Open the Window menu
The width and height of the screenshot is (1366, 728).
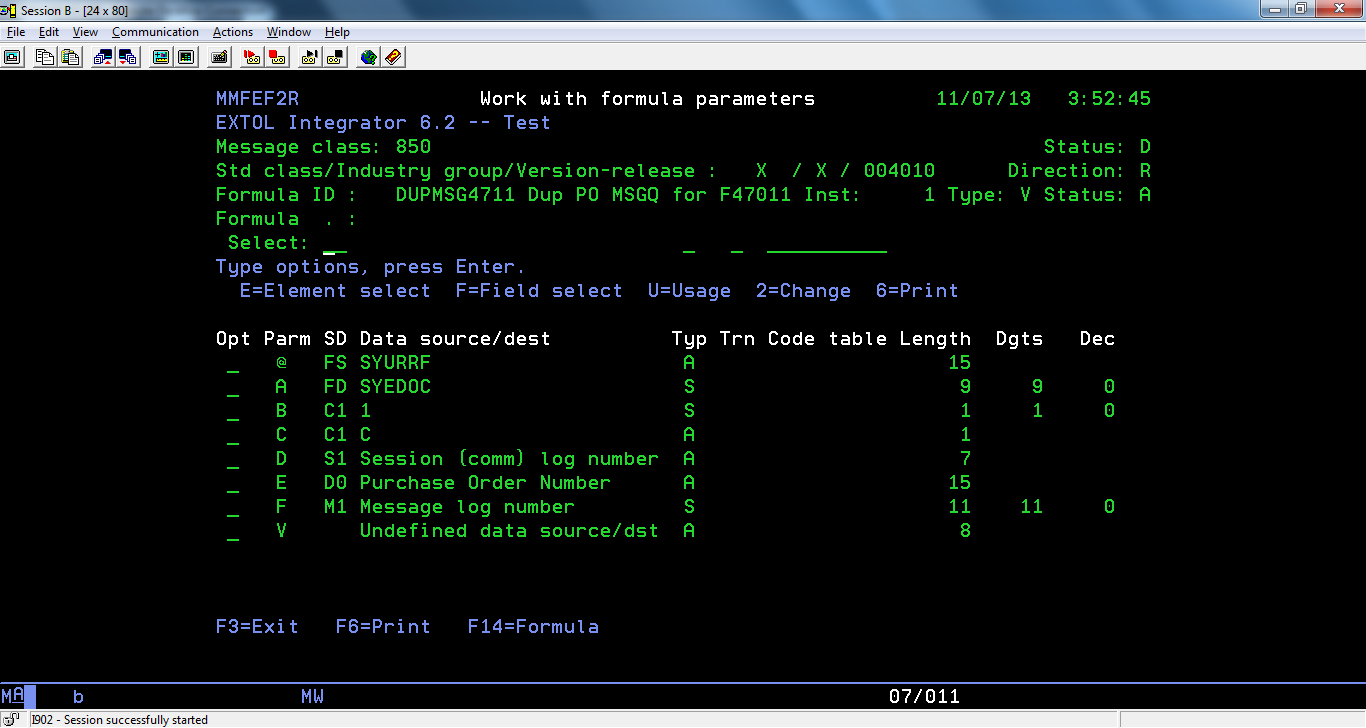point(289,32)
